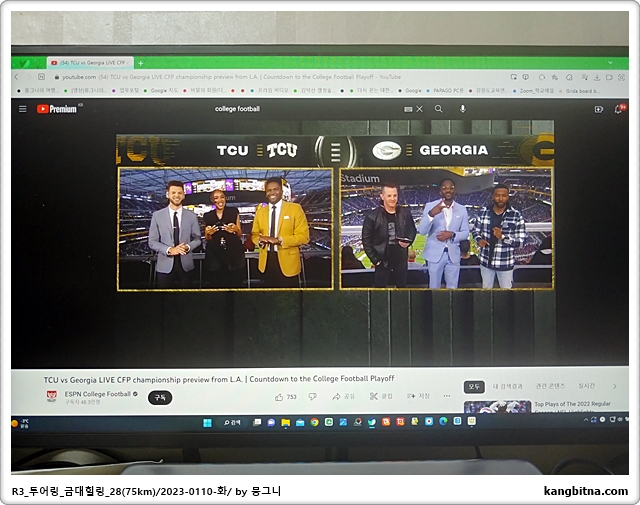Click the padlock site info icon
Viewport: 640px width, 505px height.
click(57, 77)
